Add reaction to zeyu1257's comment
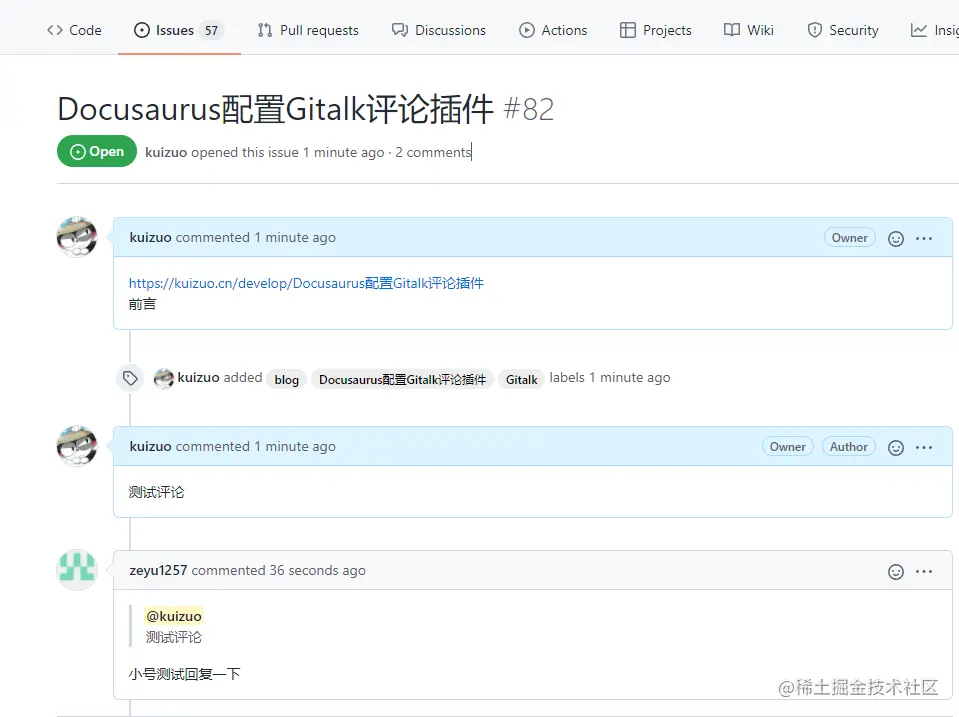The height and width of the screenshot is (717, 959). tap(895, 571)
